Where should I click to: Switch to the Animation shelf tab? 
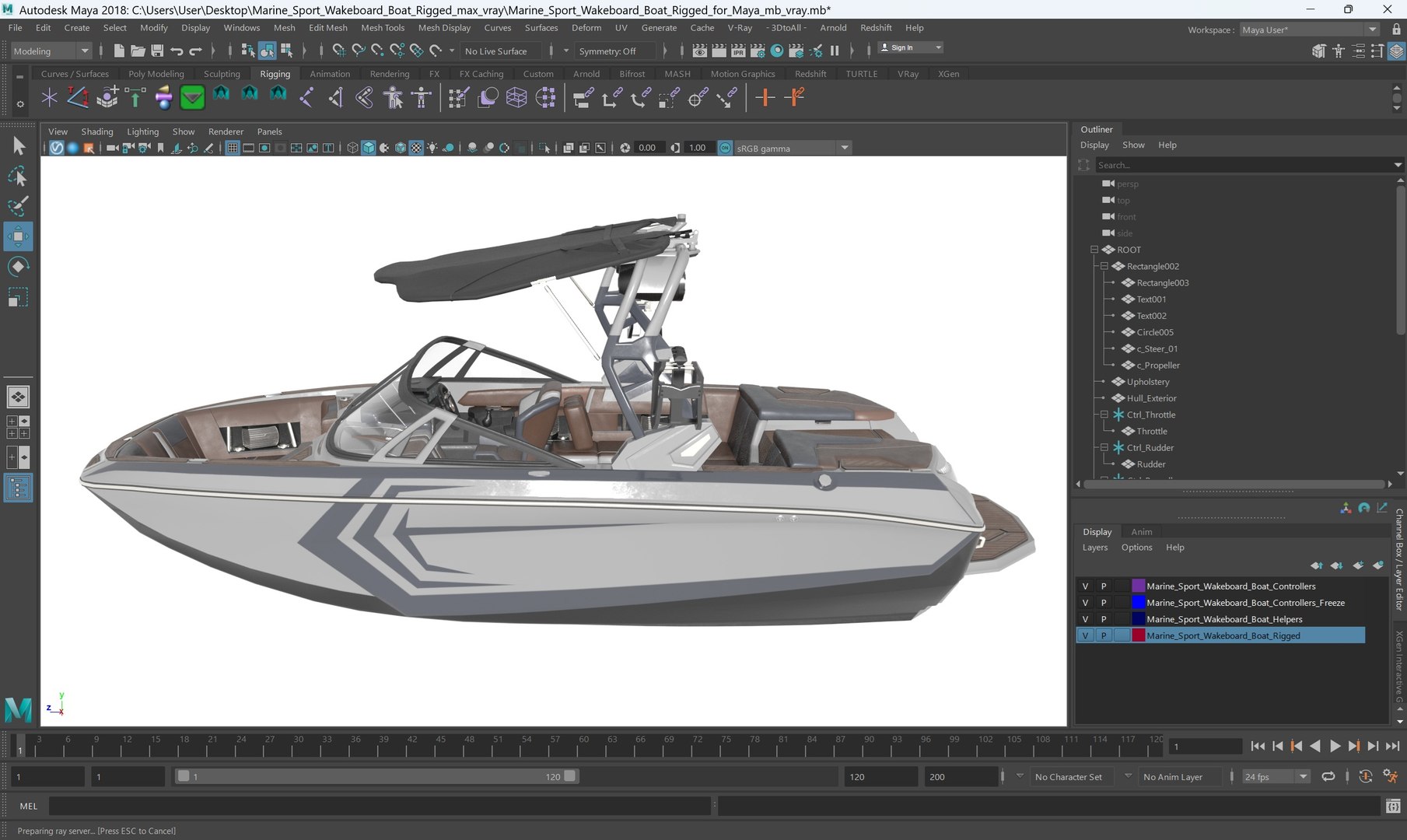tap(330, 74)
